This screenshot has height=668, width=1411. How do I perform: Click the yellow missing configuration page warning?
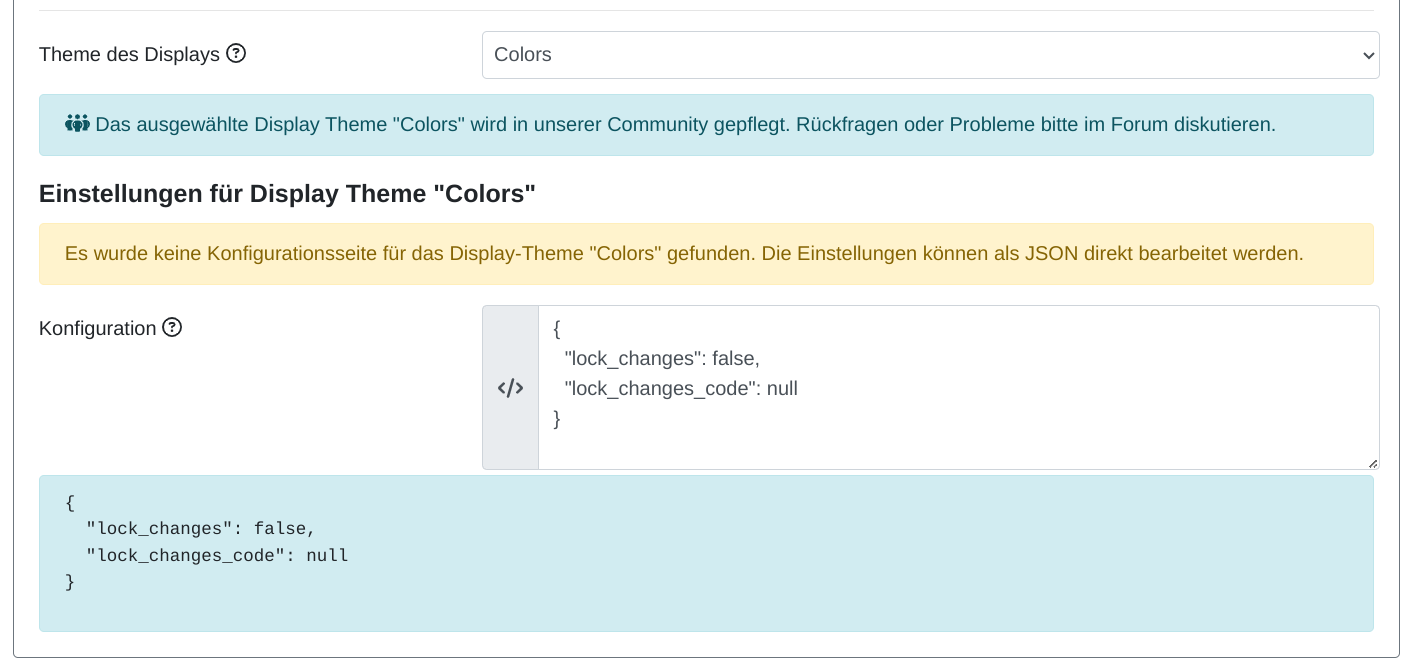point(684,254)
